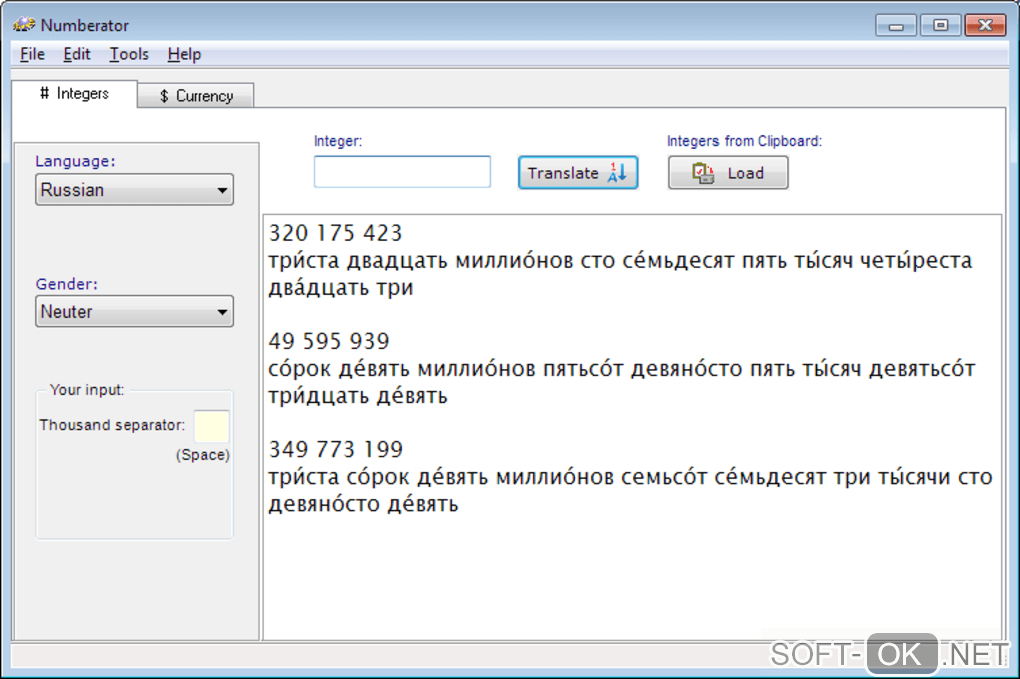Click the line 'двадцать три'

tap(341, 287)
